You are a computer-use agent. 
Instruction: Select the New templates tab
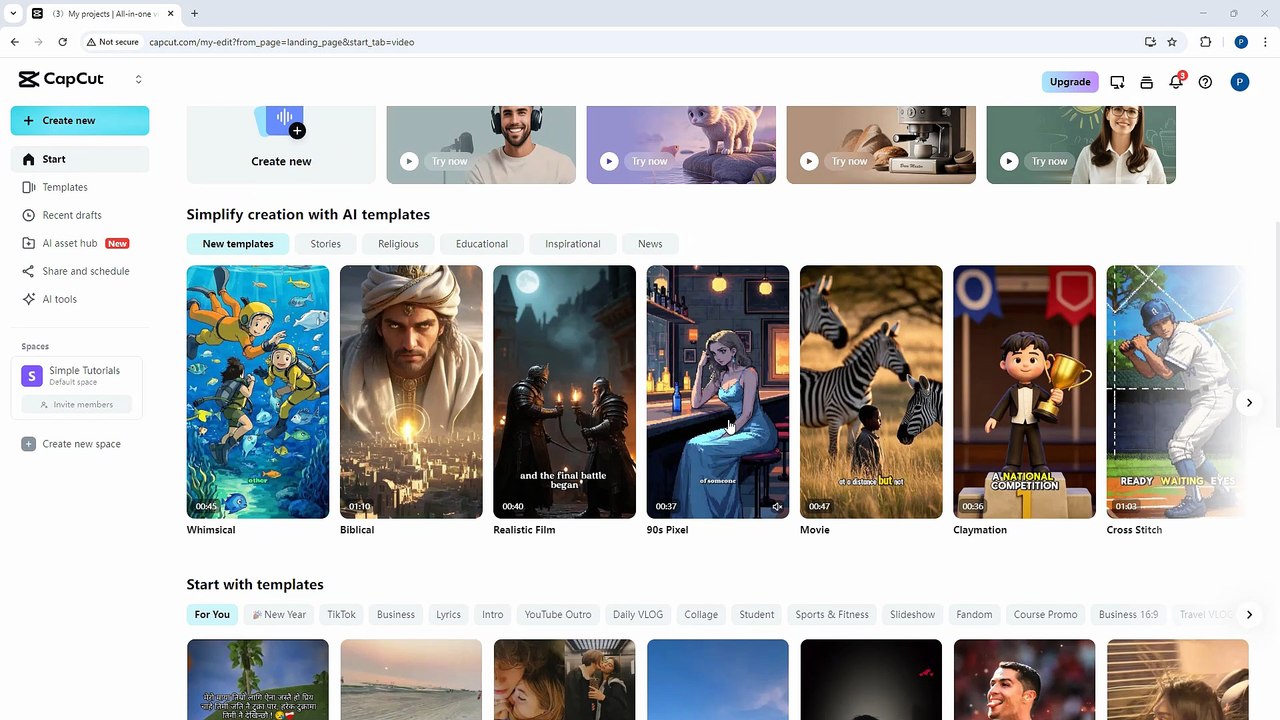click(x=238, y=244)
